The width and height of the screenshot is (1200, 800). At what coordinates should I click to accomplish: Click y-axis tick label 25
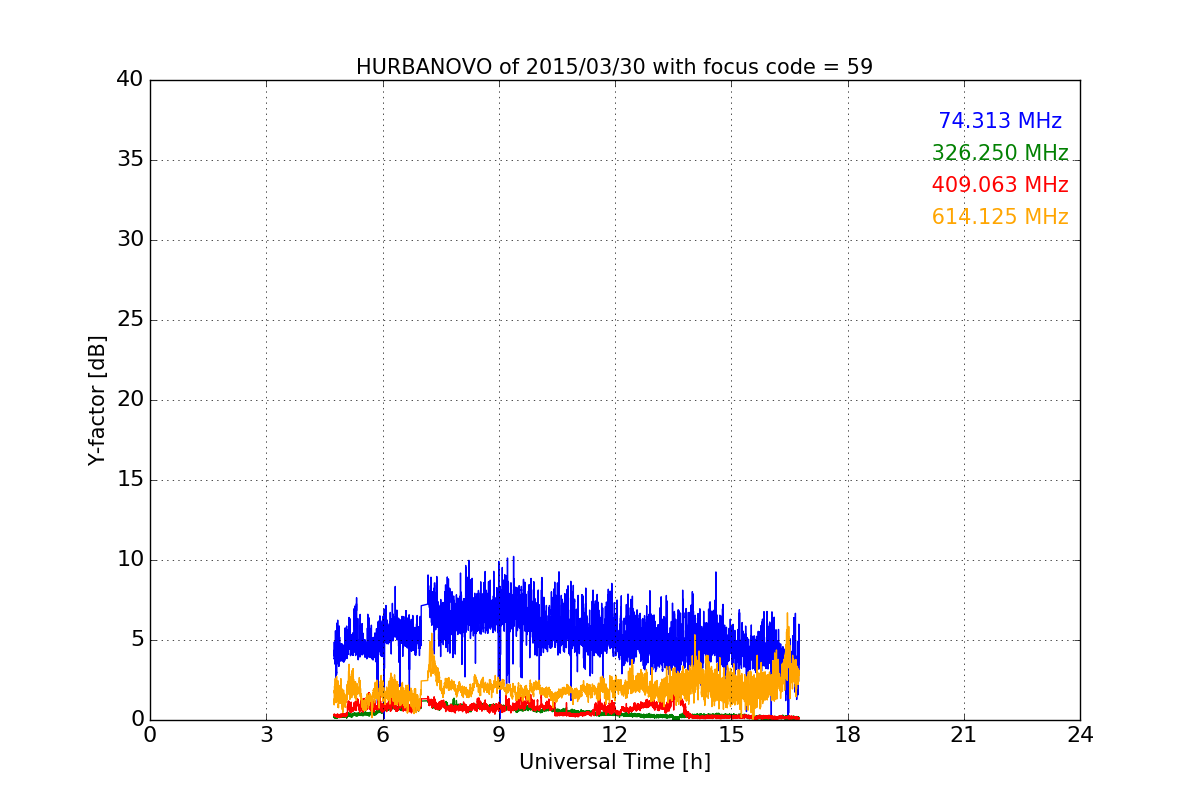[130, 320]
